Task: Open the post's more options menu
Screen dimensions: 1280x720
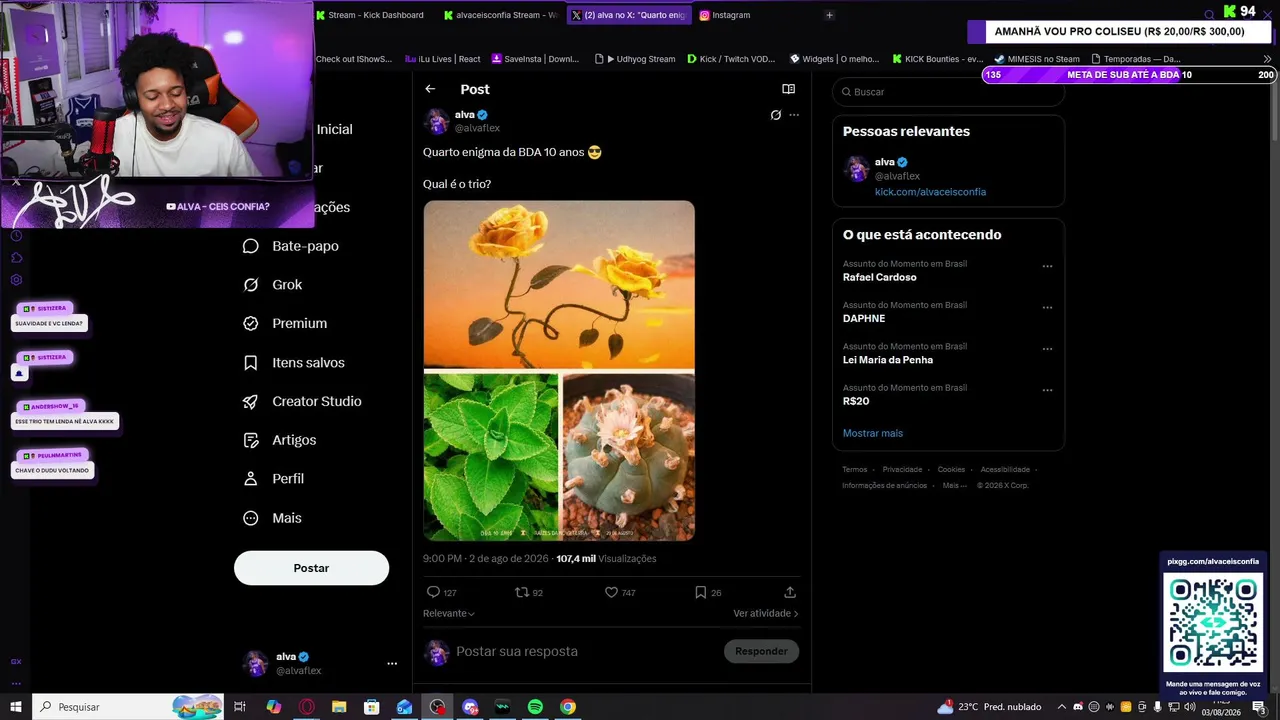Action: [794, 115]
